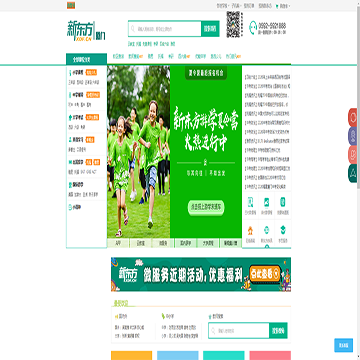The image size is (360, 360).
Task: Click dark green label atop camp banner
Action: coord(206,72)
